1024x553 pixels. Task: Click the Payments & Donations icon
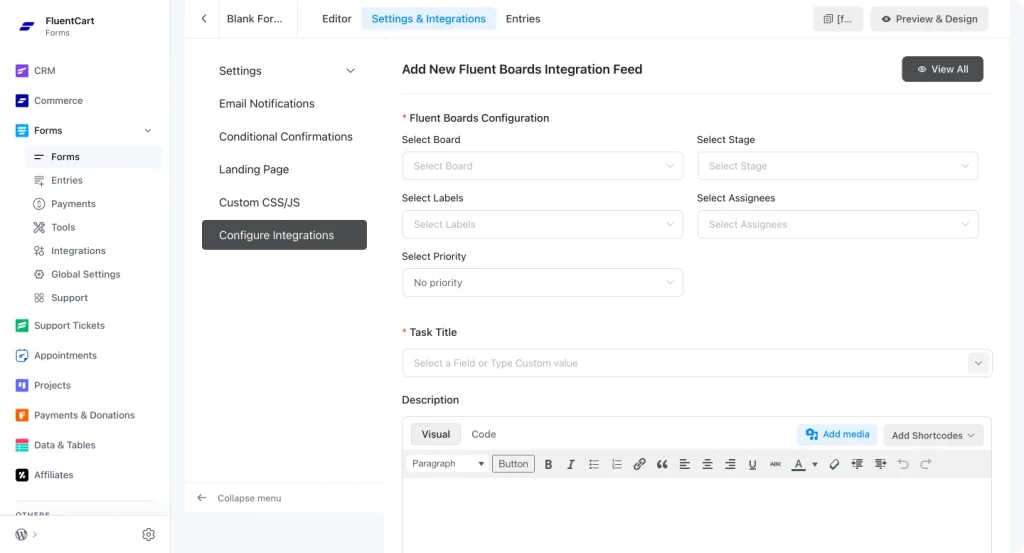[22, 415]
